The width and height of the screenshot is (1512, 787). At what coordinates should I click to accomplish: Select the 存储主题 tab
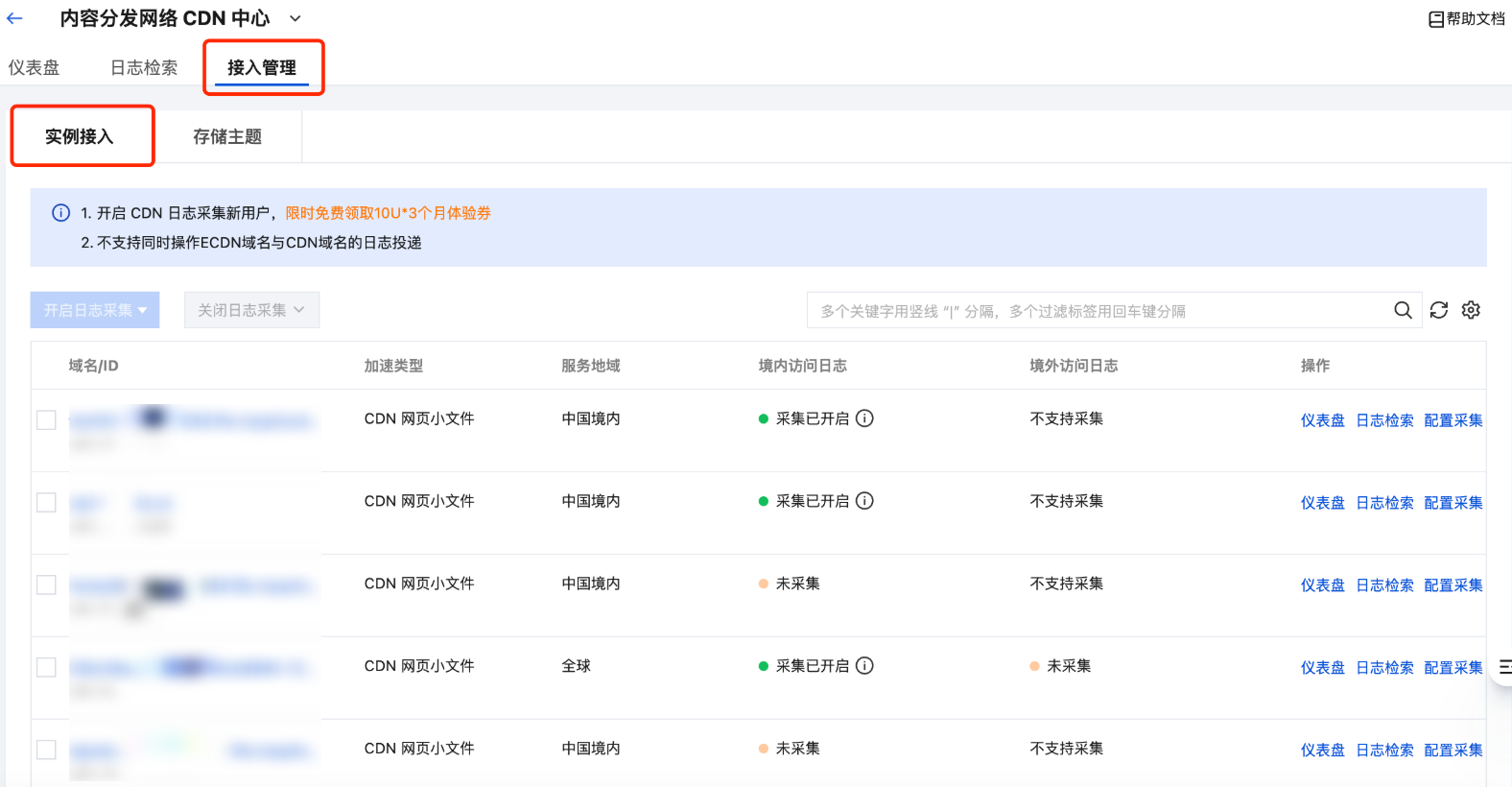point(227,136)
